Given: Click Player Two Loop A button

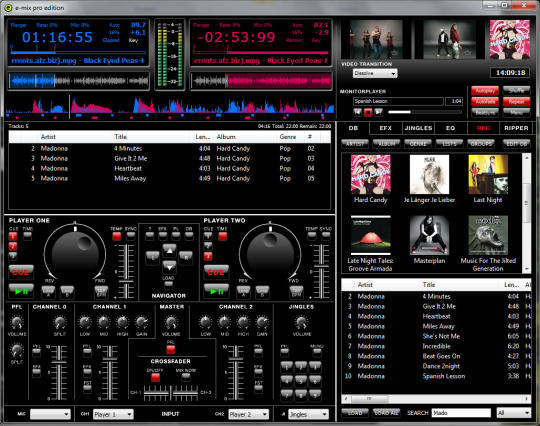Looking at the screenshot, I should click(243, 292).
